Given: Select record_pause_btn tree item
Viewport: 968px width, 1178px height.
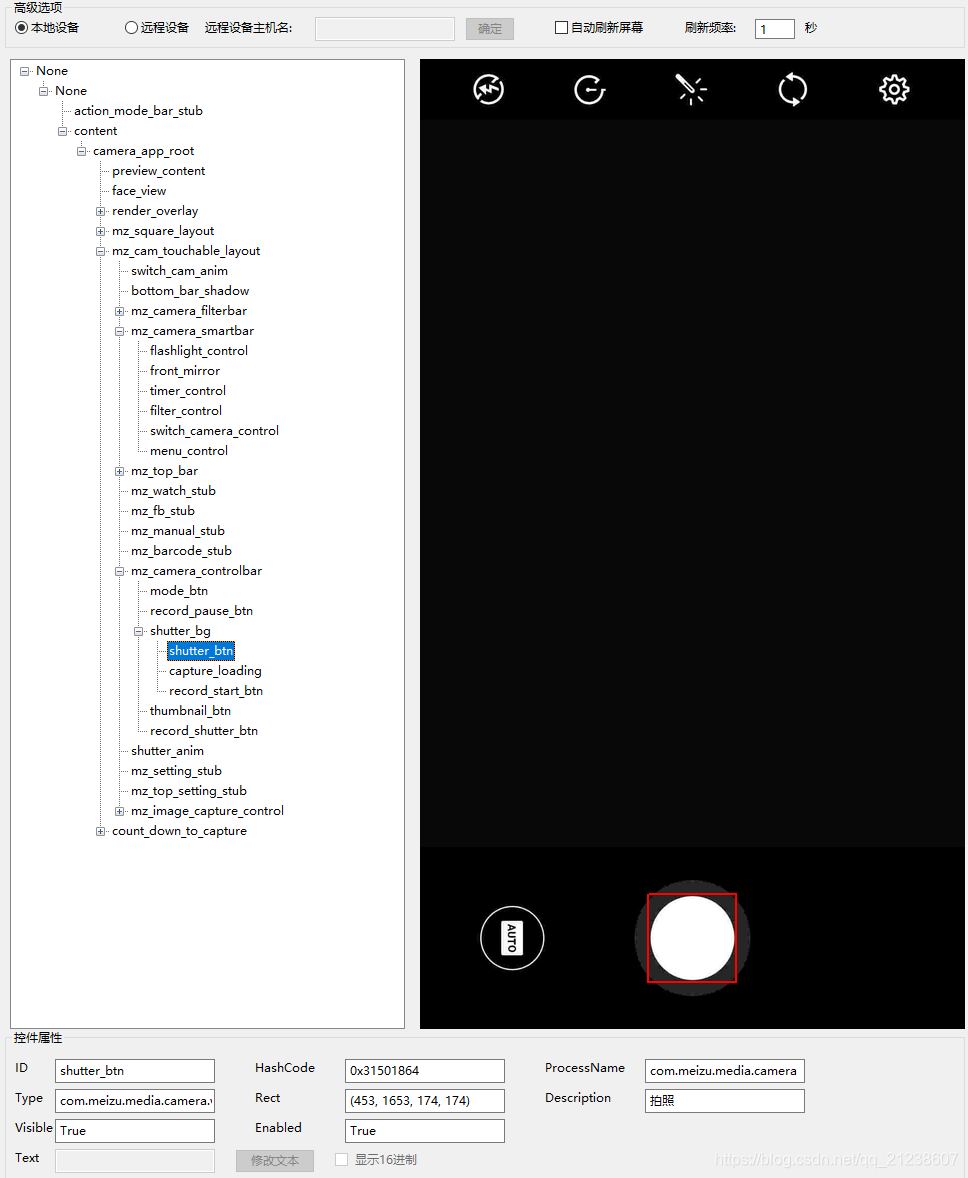Looking at the screenshot, I should click(x=201, y=611).
